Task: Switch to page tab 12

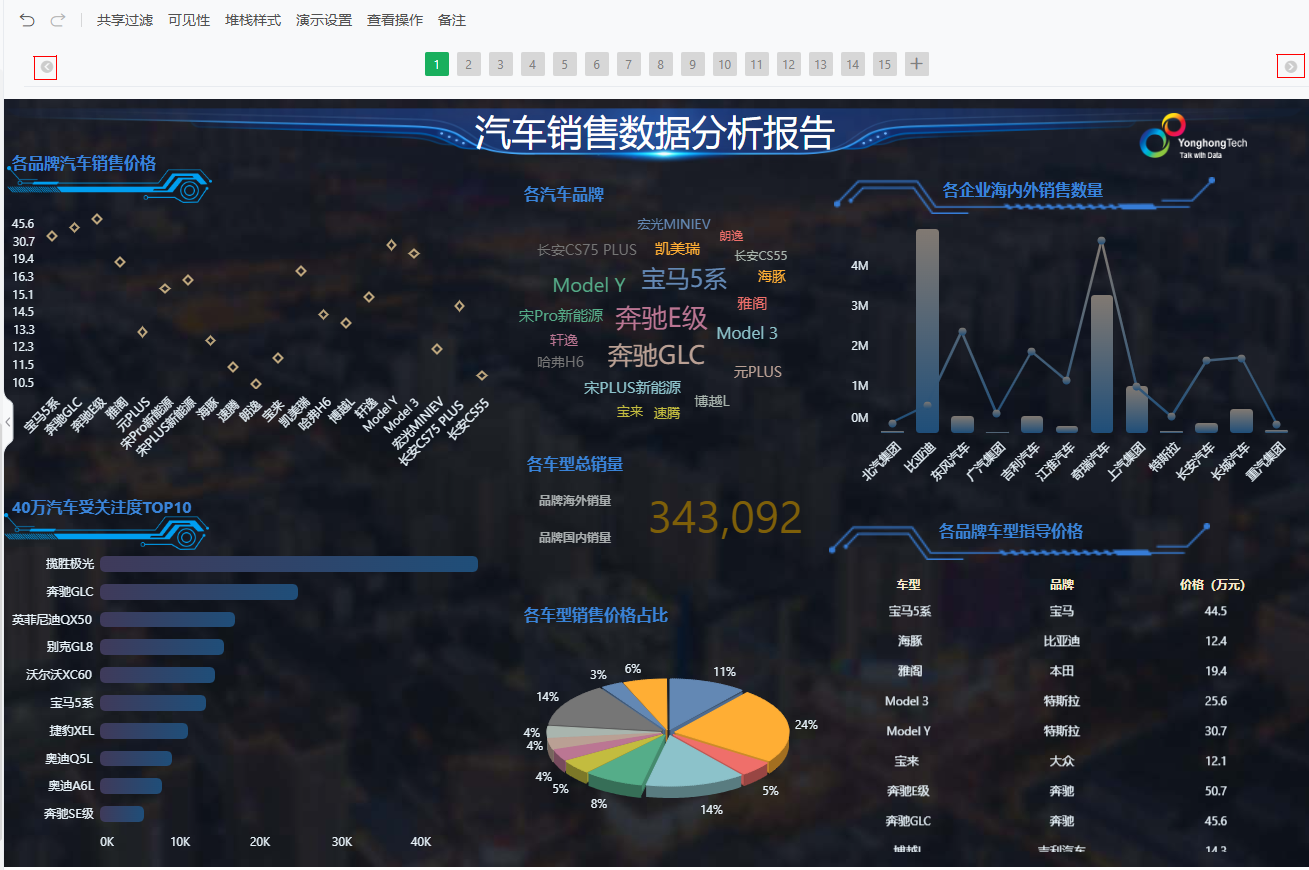Action: coord(789,65)
